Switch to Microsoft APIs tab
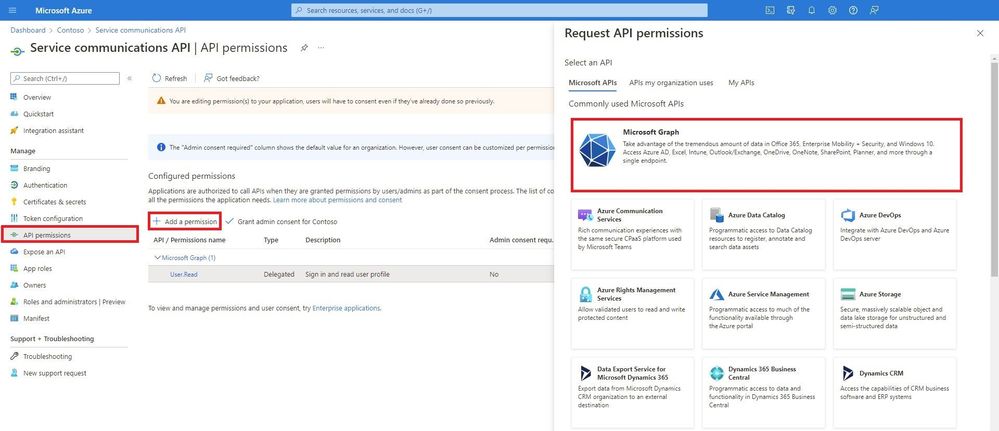Screen dimensions: 999x431 (x=593, y=83)
